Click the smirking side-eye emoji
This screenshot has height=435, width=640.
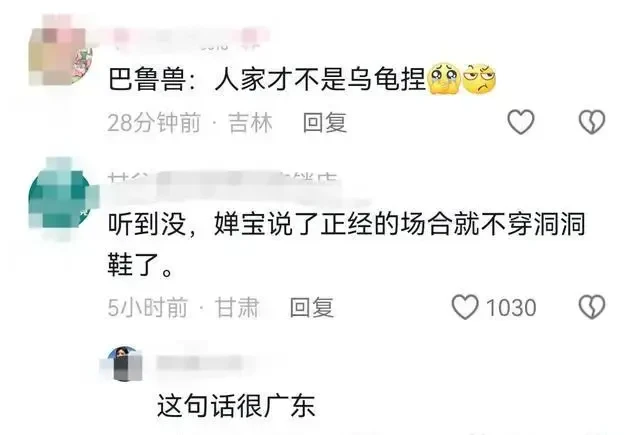click(479, 79)
